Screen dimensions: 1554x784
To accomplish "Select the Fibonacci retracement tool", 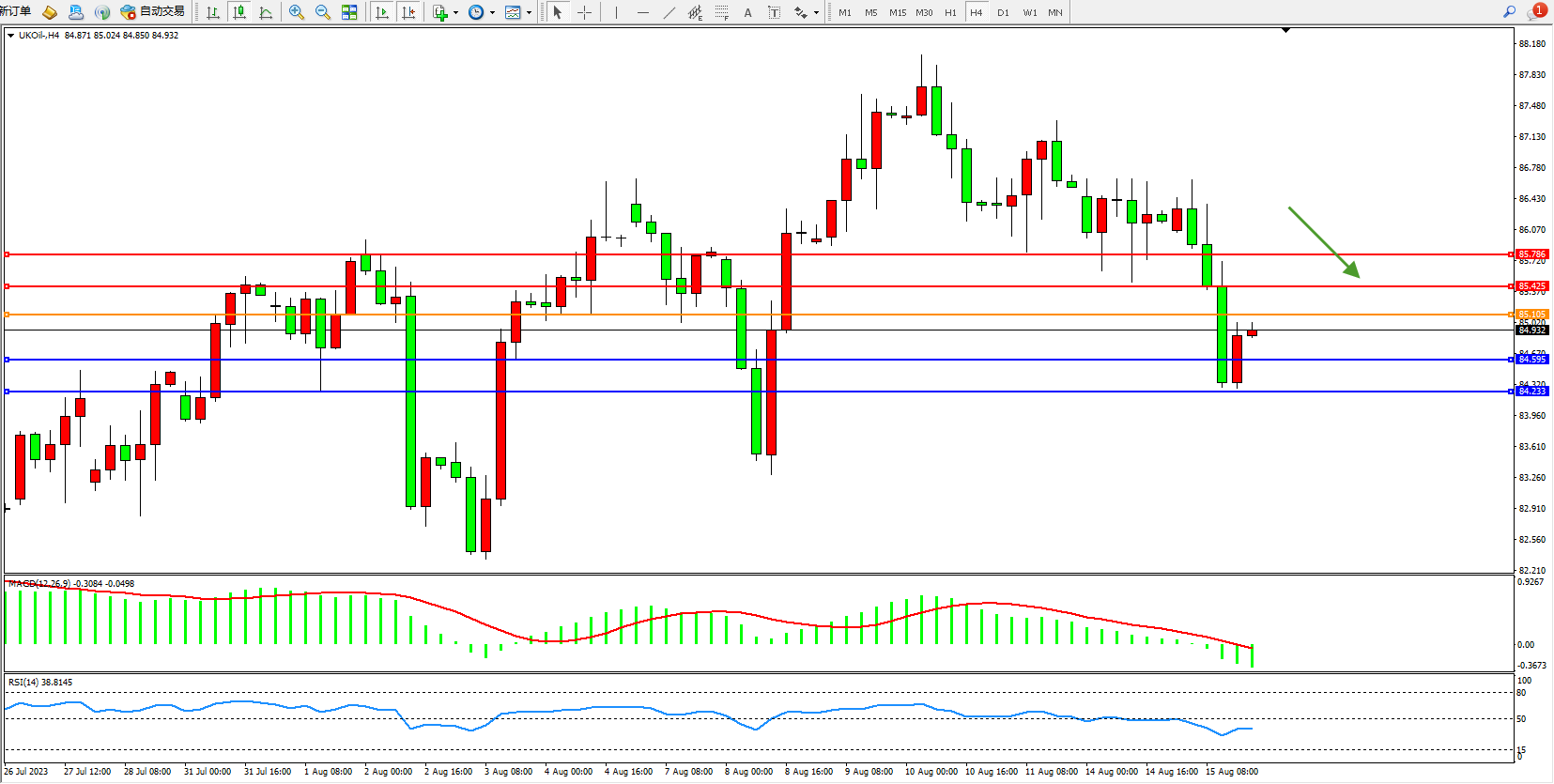I will coord(721,12).
